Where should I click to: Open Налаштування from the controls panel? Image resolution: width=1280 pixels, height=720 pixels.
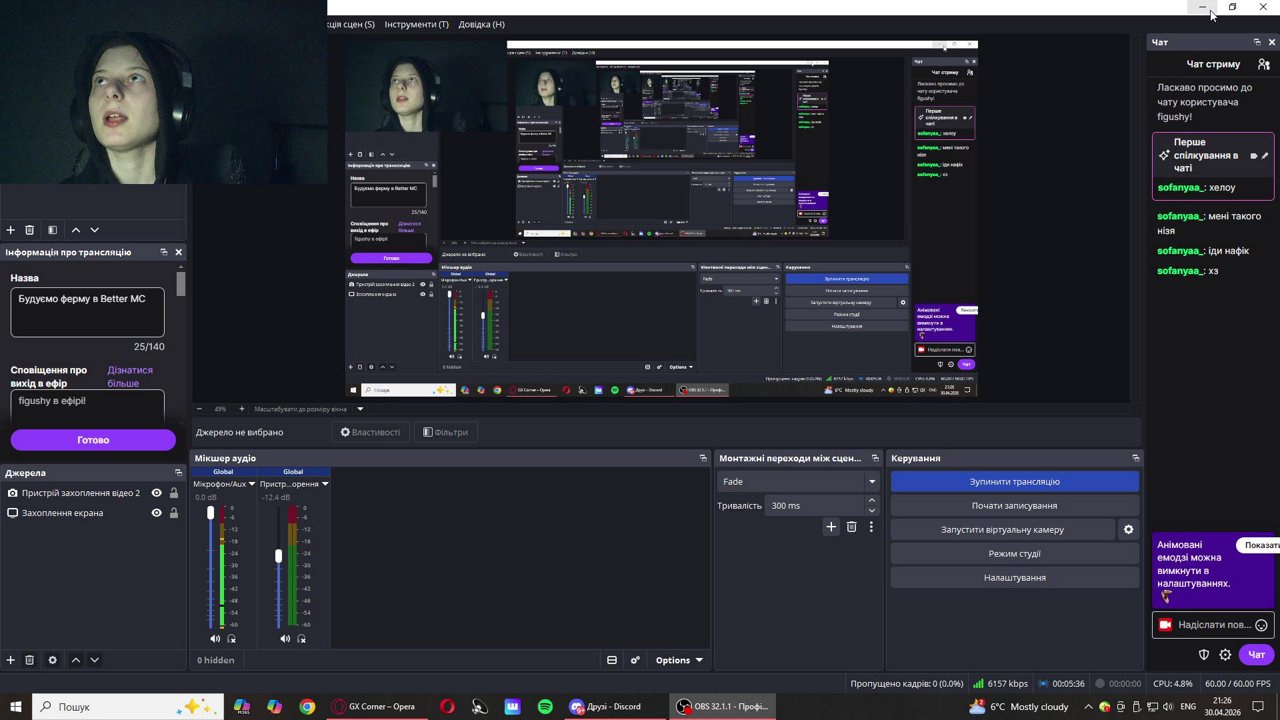coord(1014,578)
